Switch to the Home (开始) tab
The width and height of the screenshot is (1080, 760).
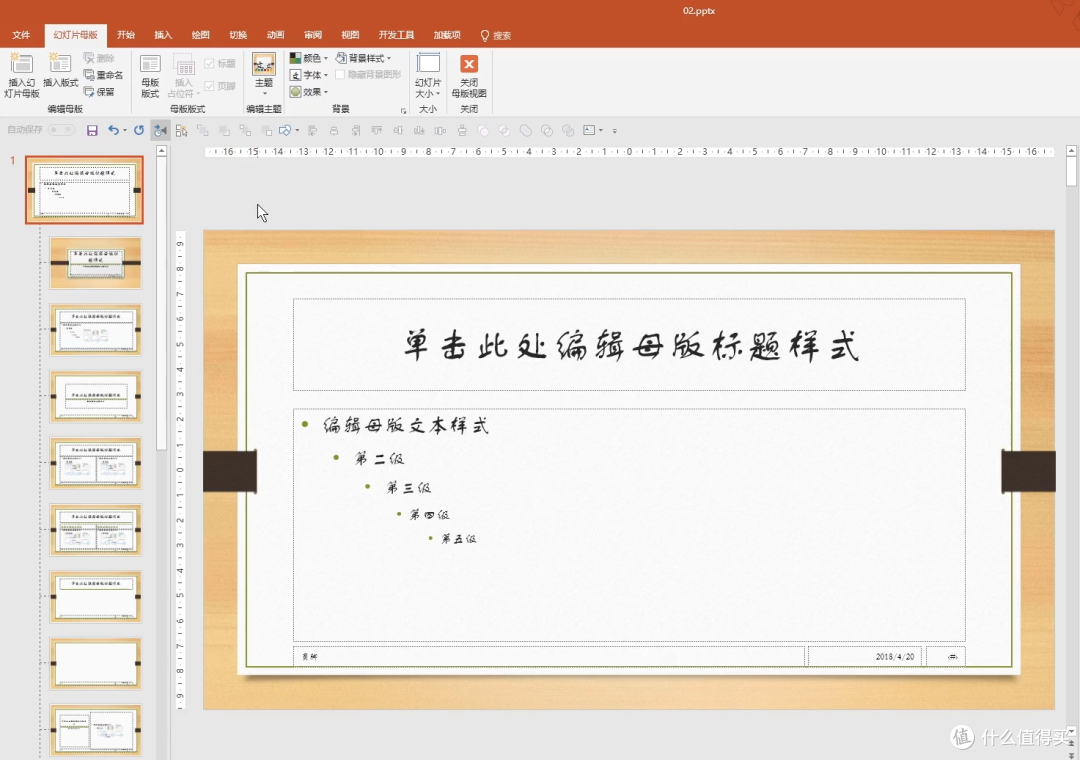pos(126,35)
